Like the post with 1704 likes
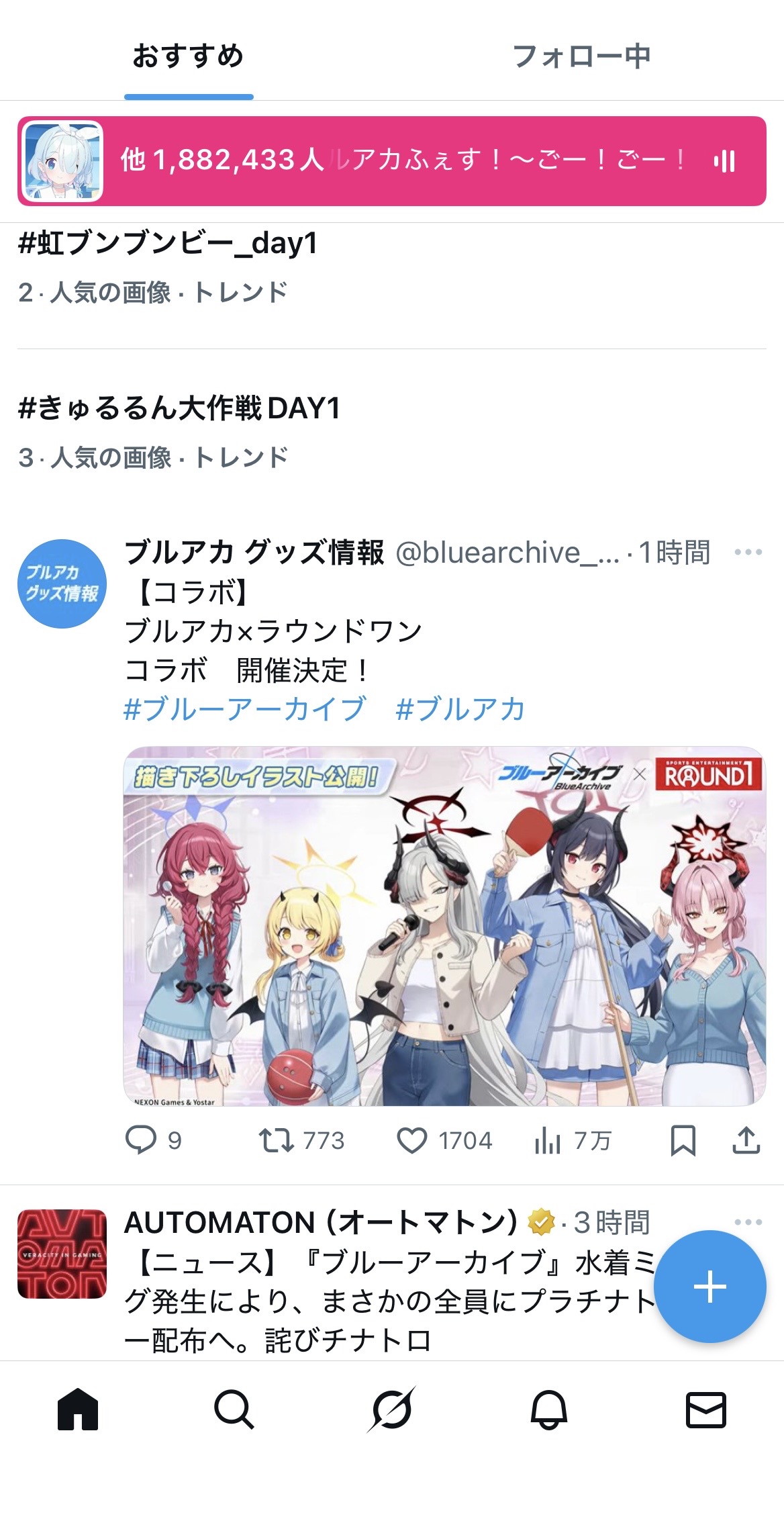784x1527 pixels. pos(445,1140)
